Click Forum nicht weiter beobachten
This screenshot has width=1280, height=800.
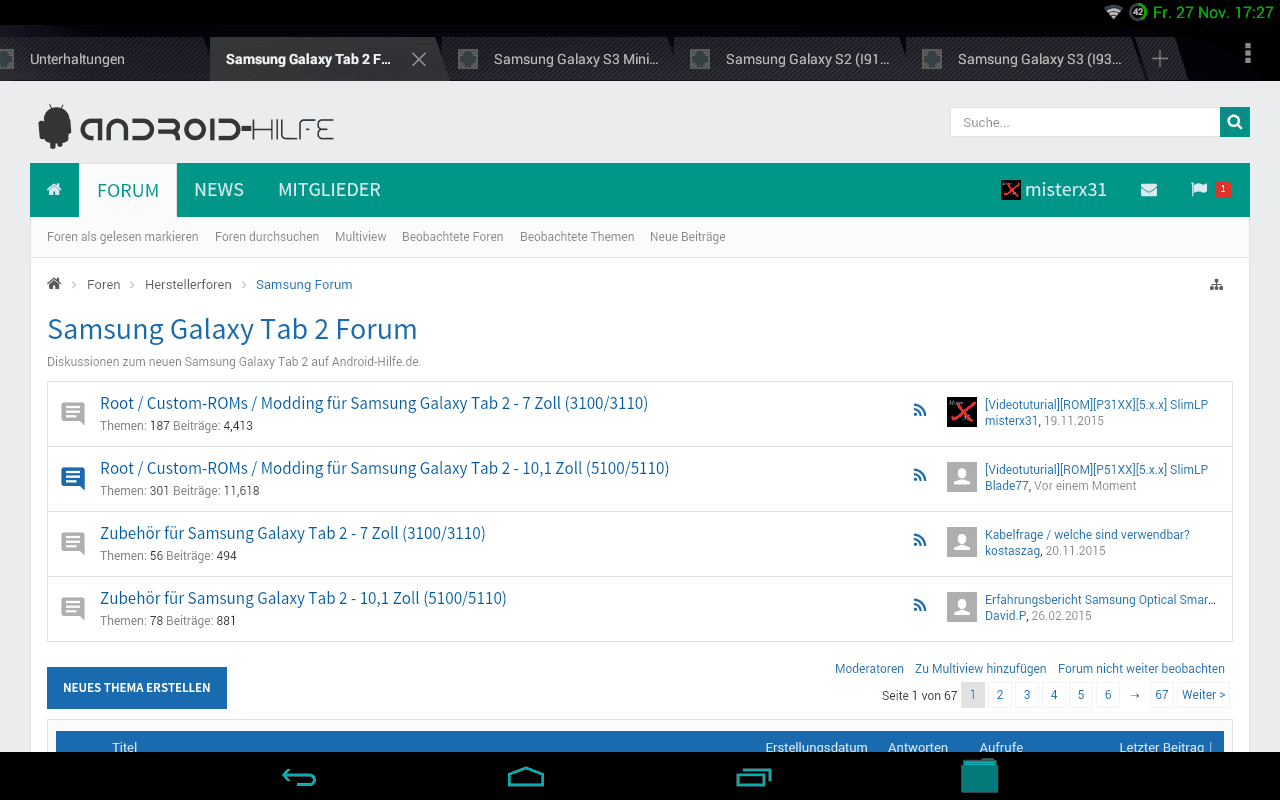1141,669
